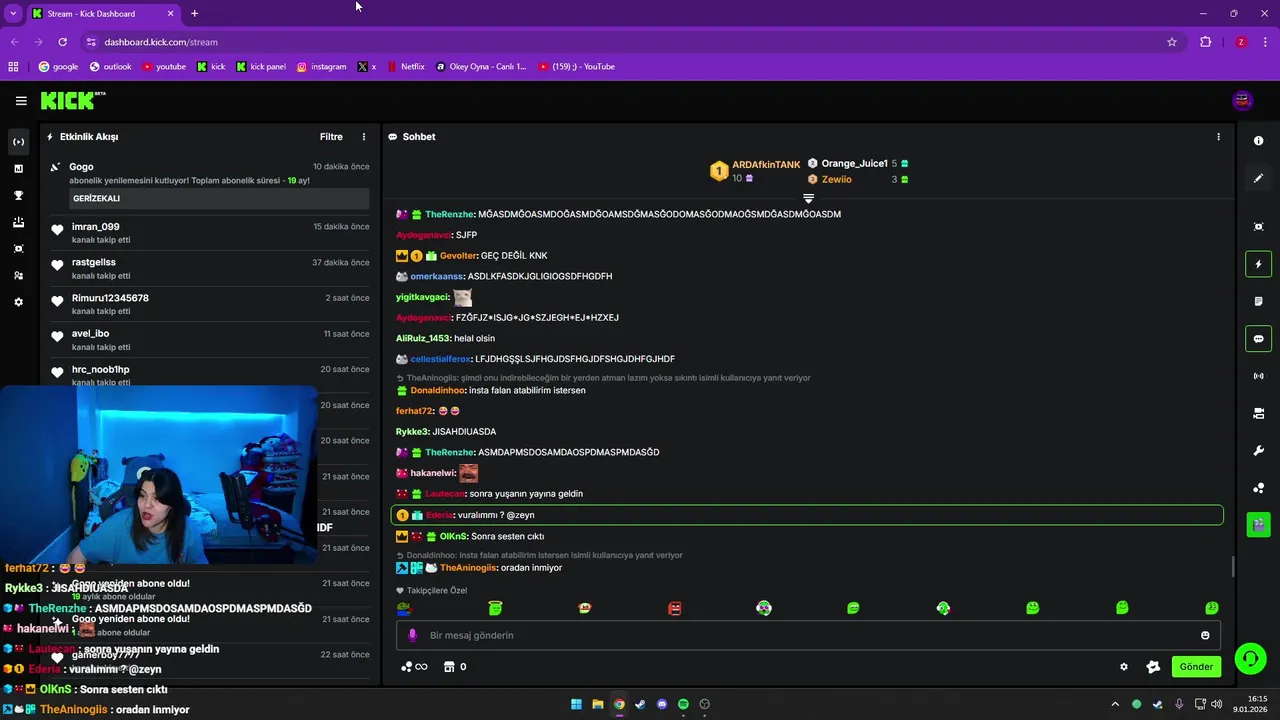Click the camera-frame preview icon in right sidebar

click(x=1258, y=227)
